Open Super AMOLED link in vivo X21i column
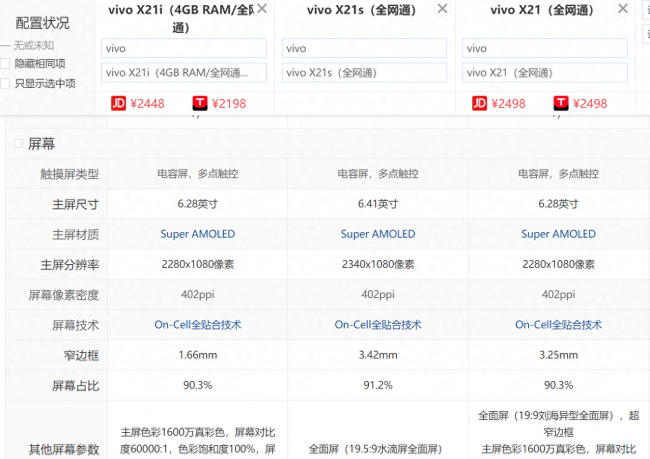 (198, 234)
